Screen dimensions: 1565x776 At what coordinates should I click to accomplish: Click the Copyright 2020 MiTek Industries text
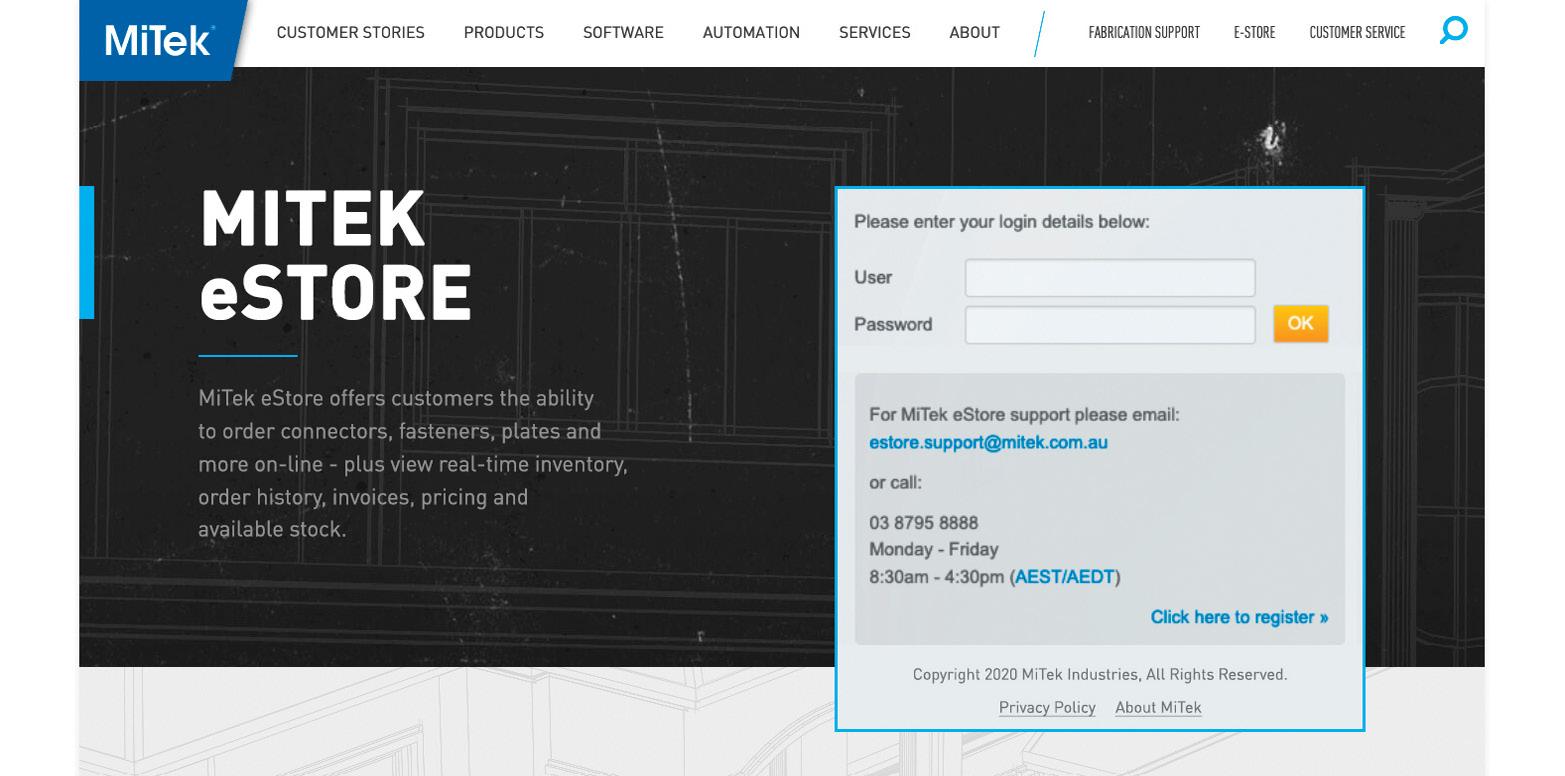(x=1100, y=675)
